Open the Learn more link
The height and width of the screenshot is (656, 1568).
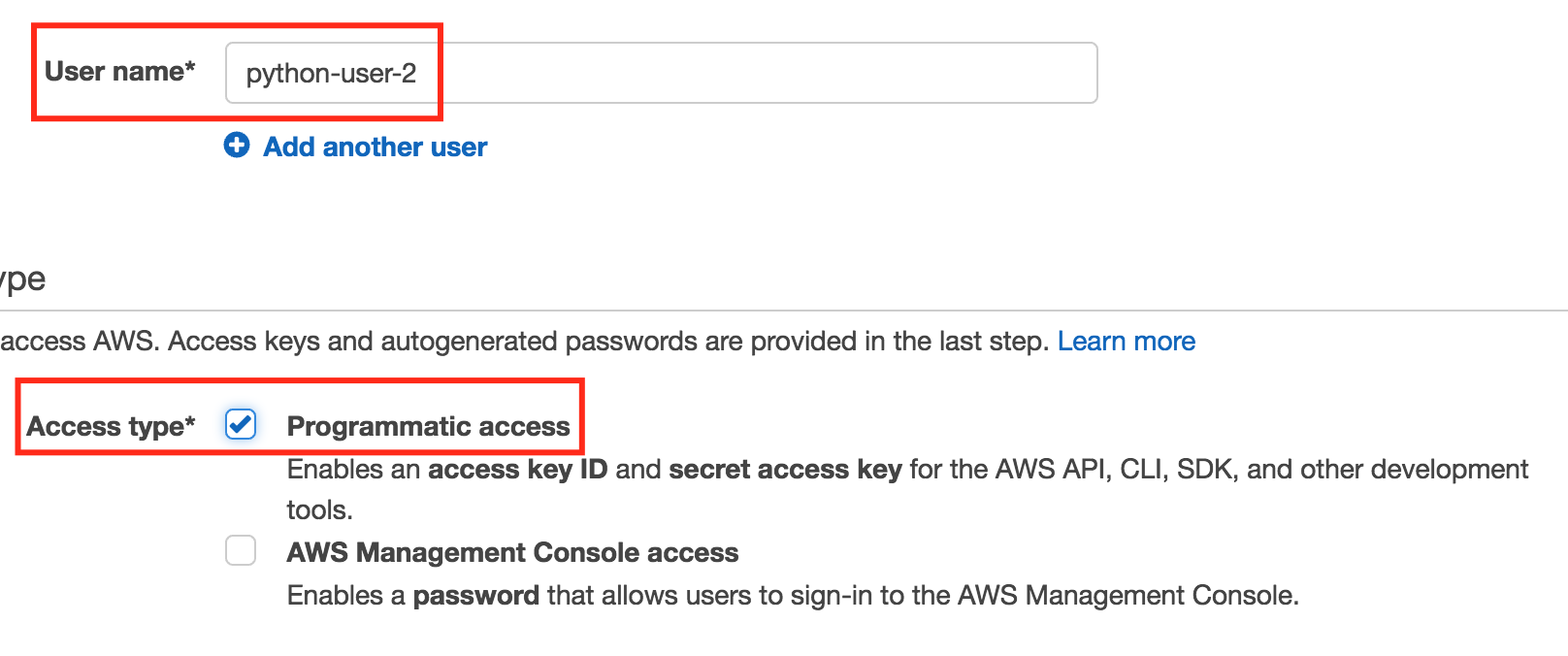coord(1127,342)
